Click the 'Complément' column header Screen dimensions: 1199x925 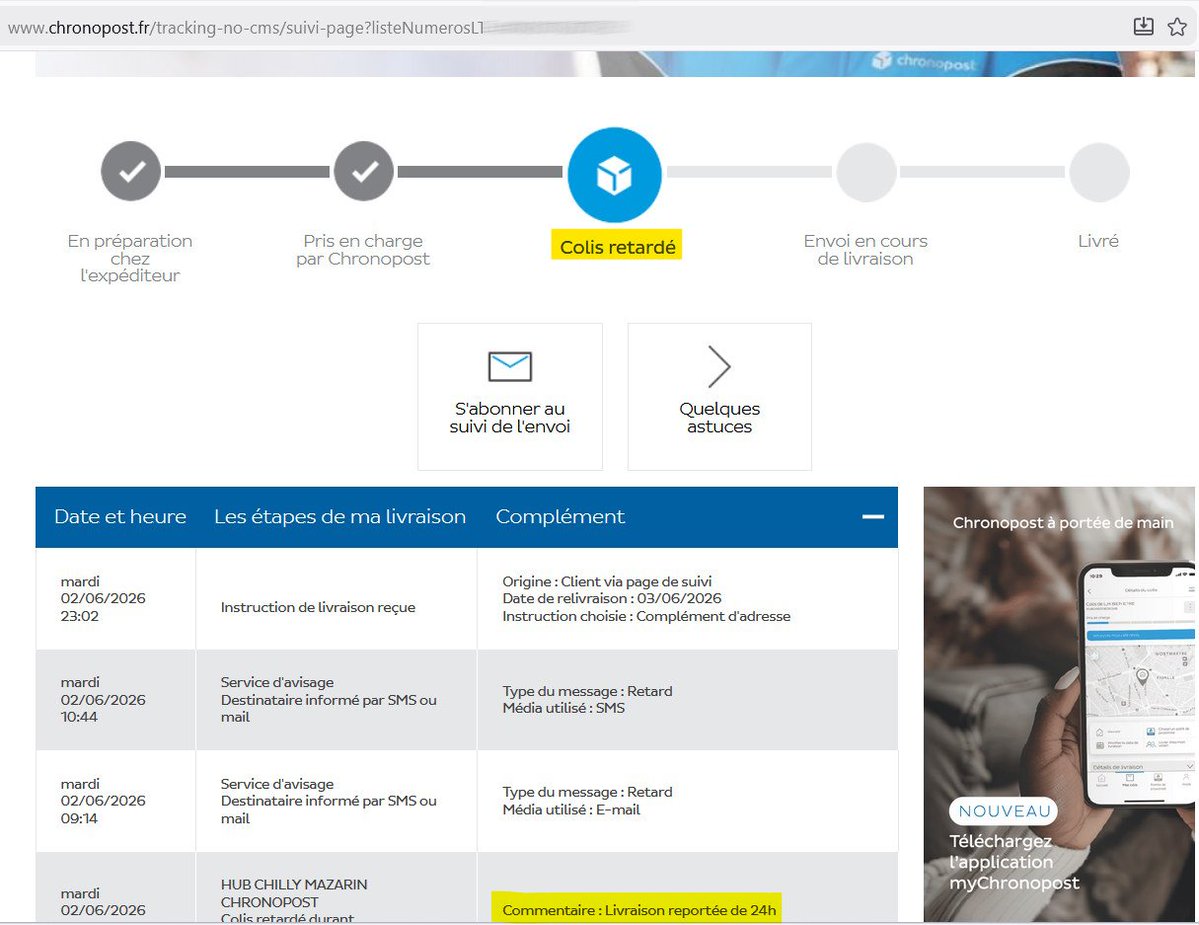point(561,517)
